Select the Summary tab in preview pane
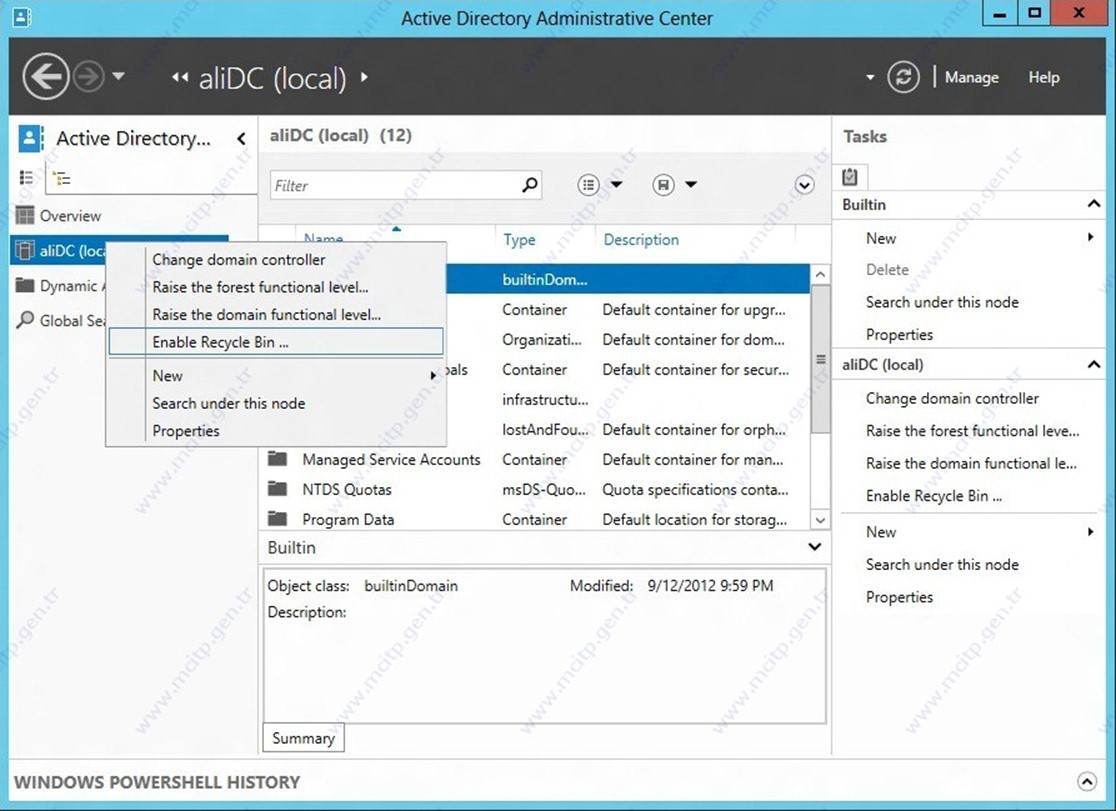Viewport: 1116px width, 811px height. tap(303, 738)
